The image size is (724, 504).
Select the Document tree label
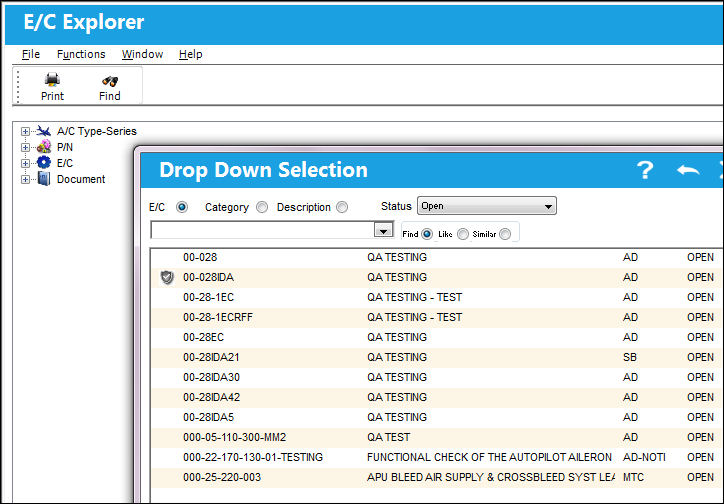point(81,179)
